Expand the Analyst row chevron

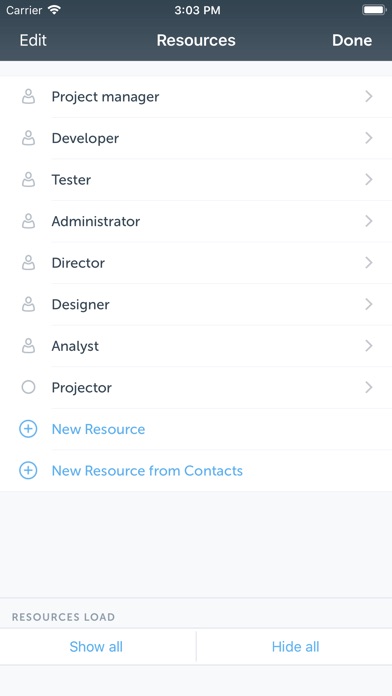(368, 346)
